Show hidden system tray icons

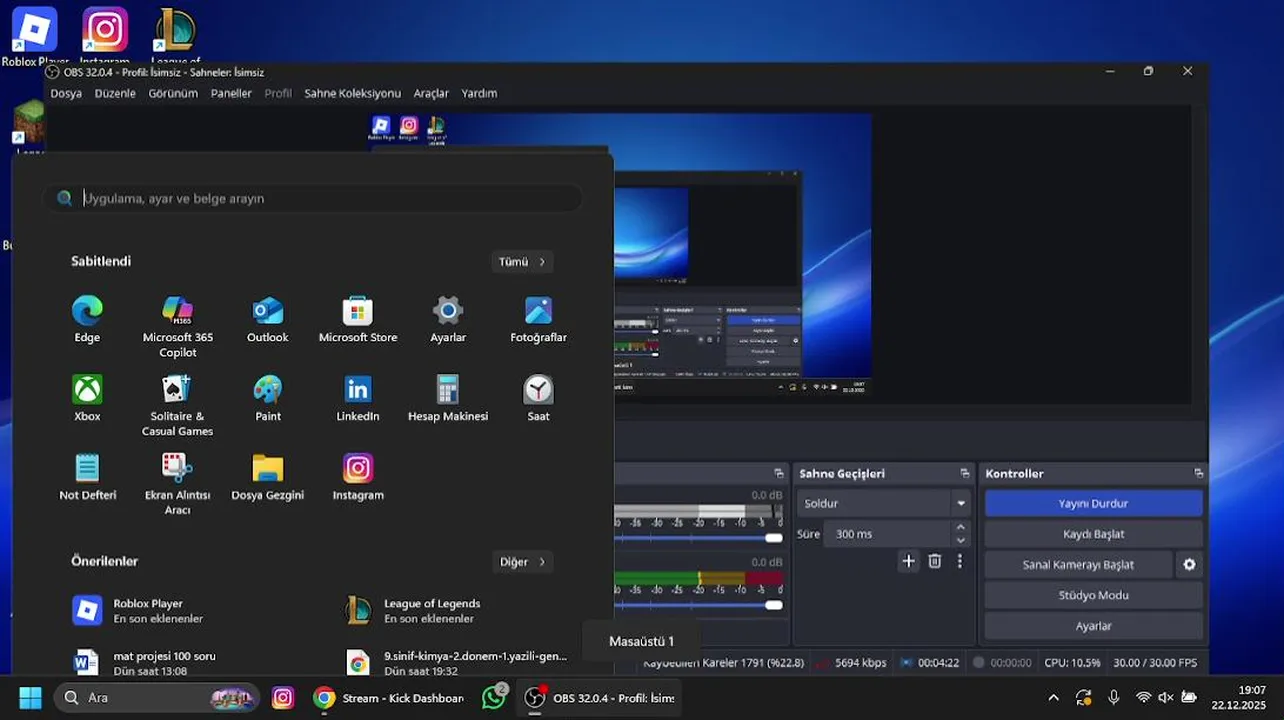pyautogui.click(x=1053, y=697)
